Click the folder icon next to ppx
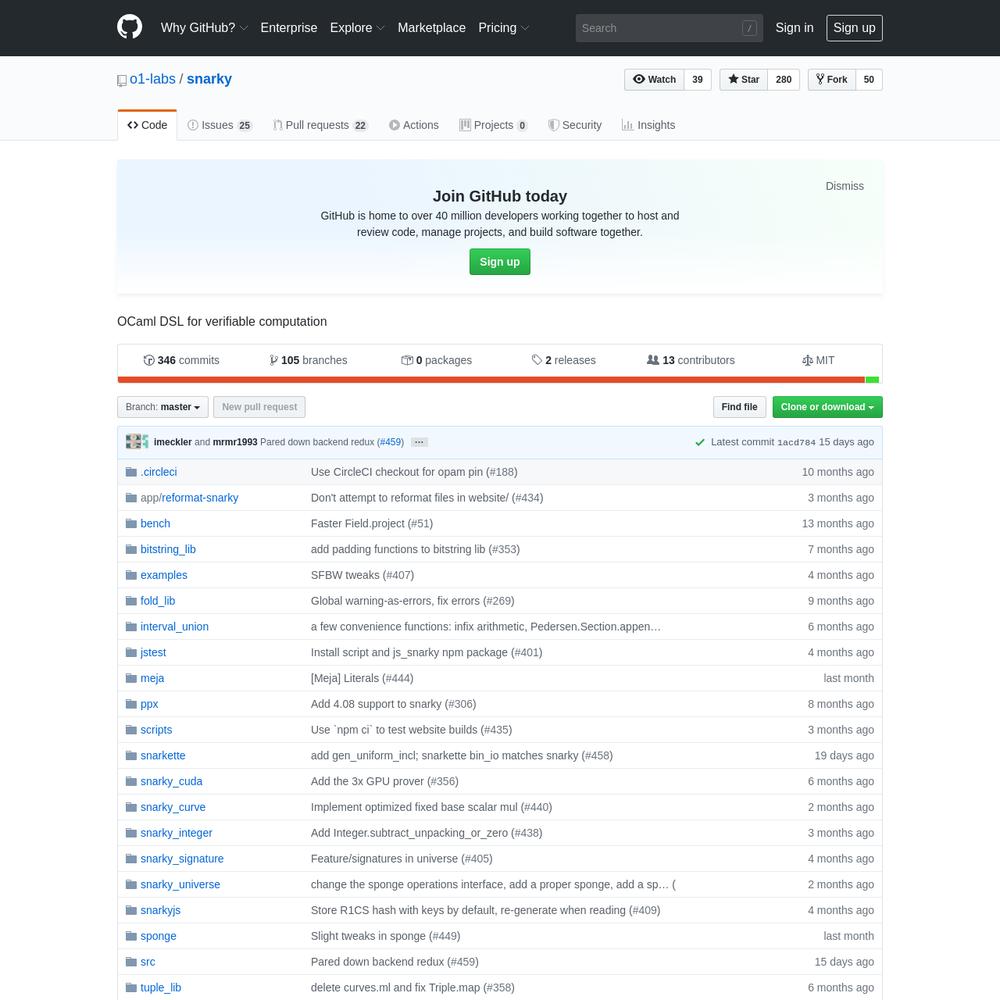This screenshot has width=1000, height=1000. [131, 704]
